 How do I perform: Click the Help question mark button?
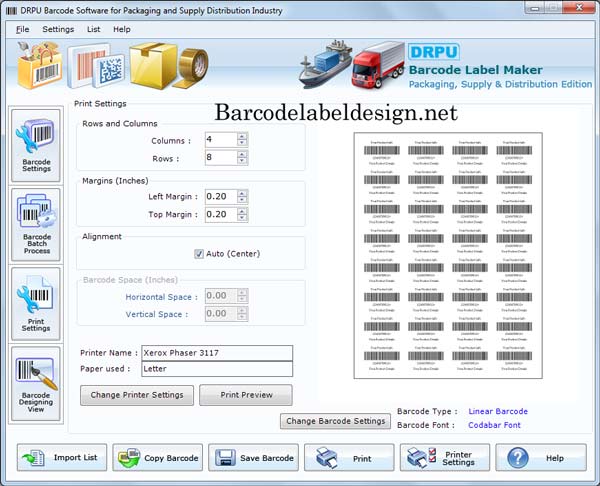(541, 457)
